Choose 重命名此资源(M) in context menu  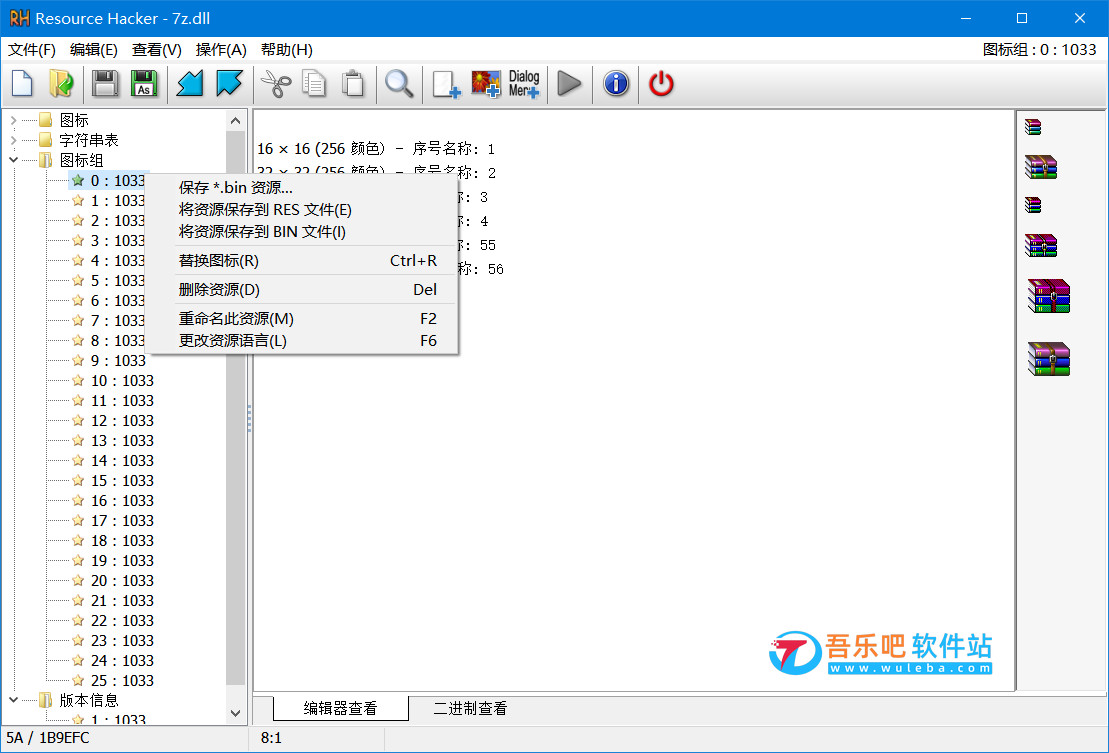(x=303, y=318)
